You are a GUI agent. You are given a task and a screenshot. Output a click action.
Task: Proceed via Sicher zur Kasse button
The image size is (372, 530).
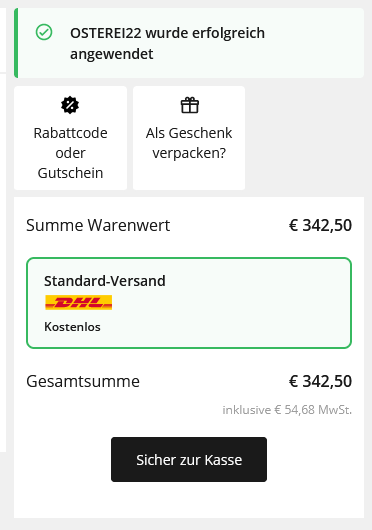[x=189, y=459]
